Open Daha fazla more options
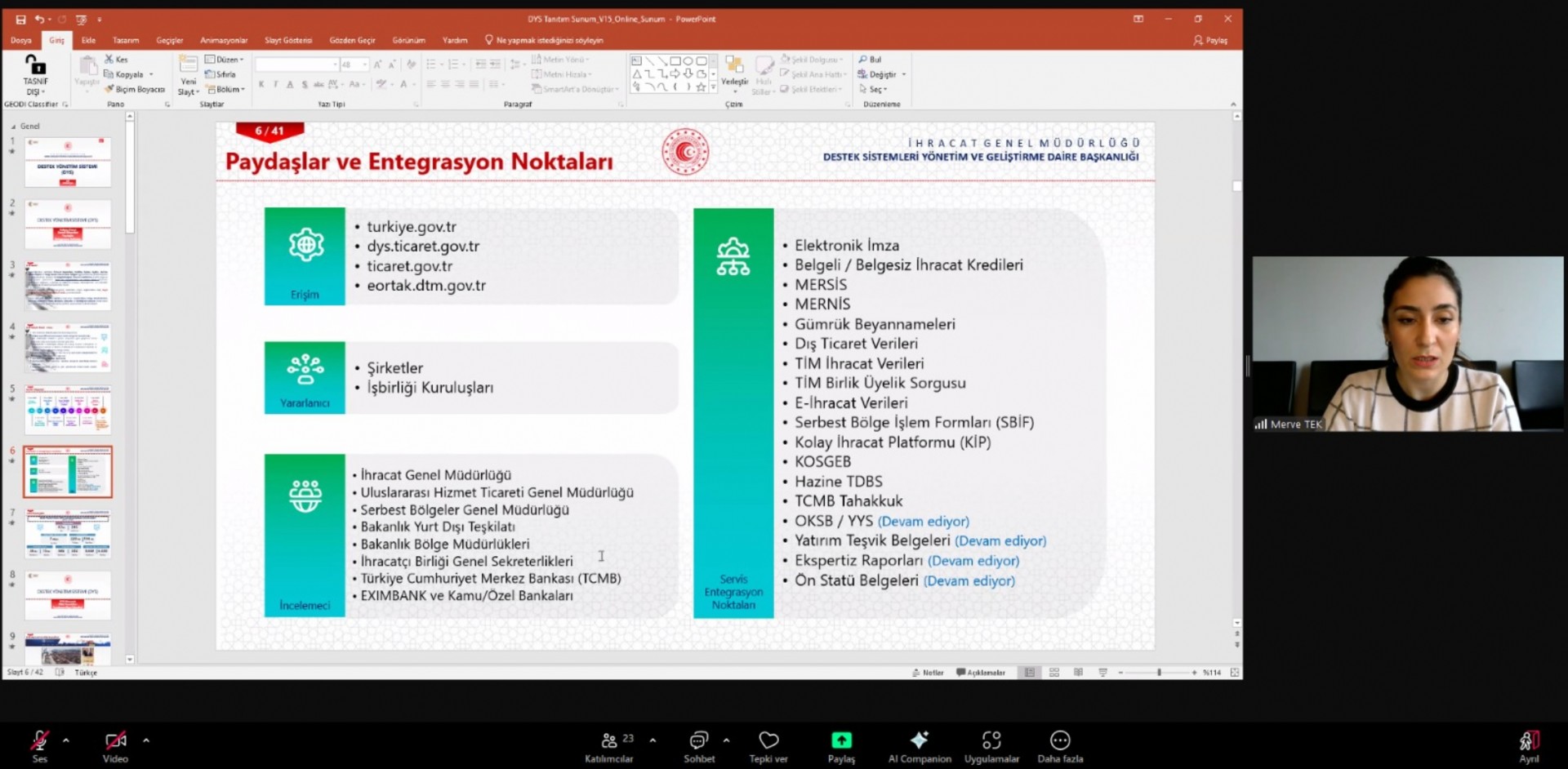The width and height of the screenshot is (1568, 769). coord(1060,746)
